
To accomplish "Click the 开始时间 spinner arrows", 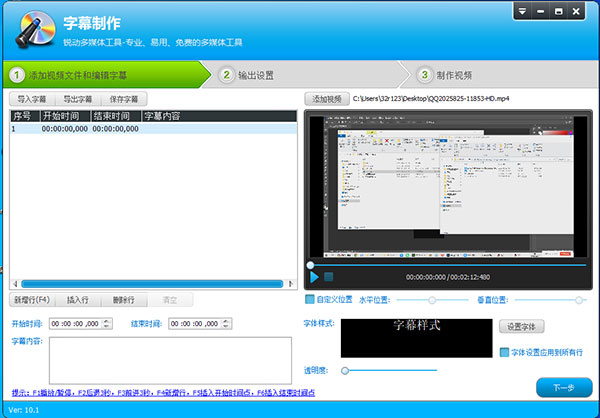I will [105, 323].
